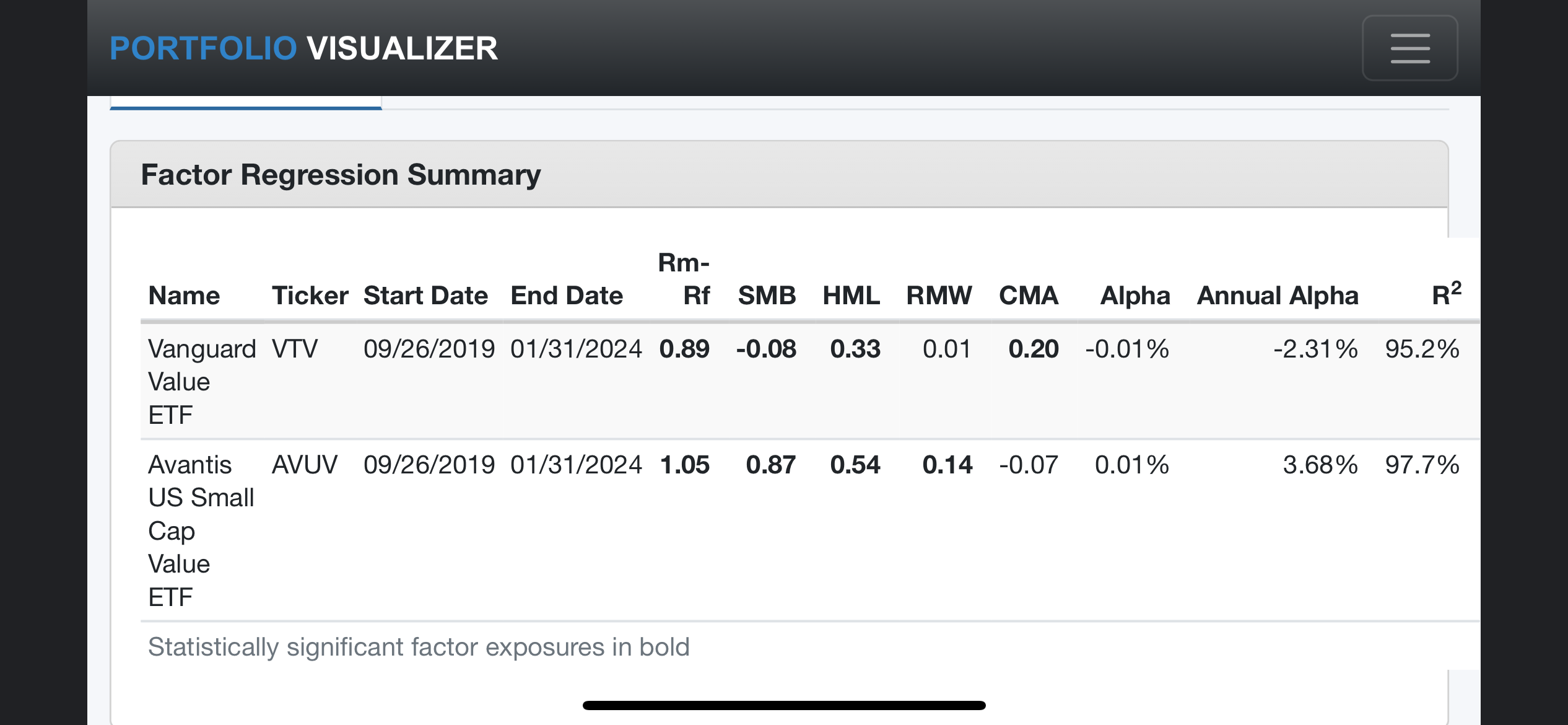The image size is (1568, 725).
Task: Select VTV RMW value 0.01
Action: [x=947, y=349]
